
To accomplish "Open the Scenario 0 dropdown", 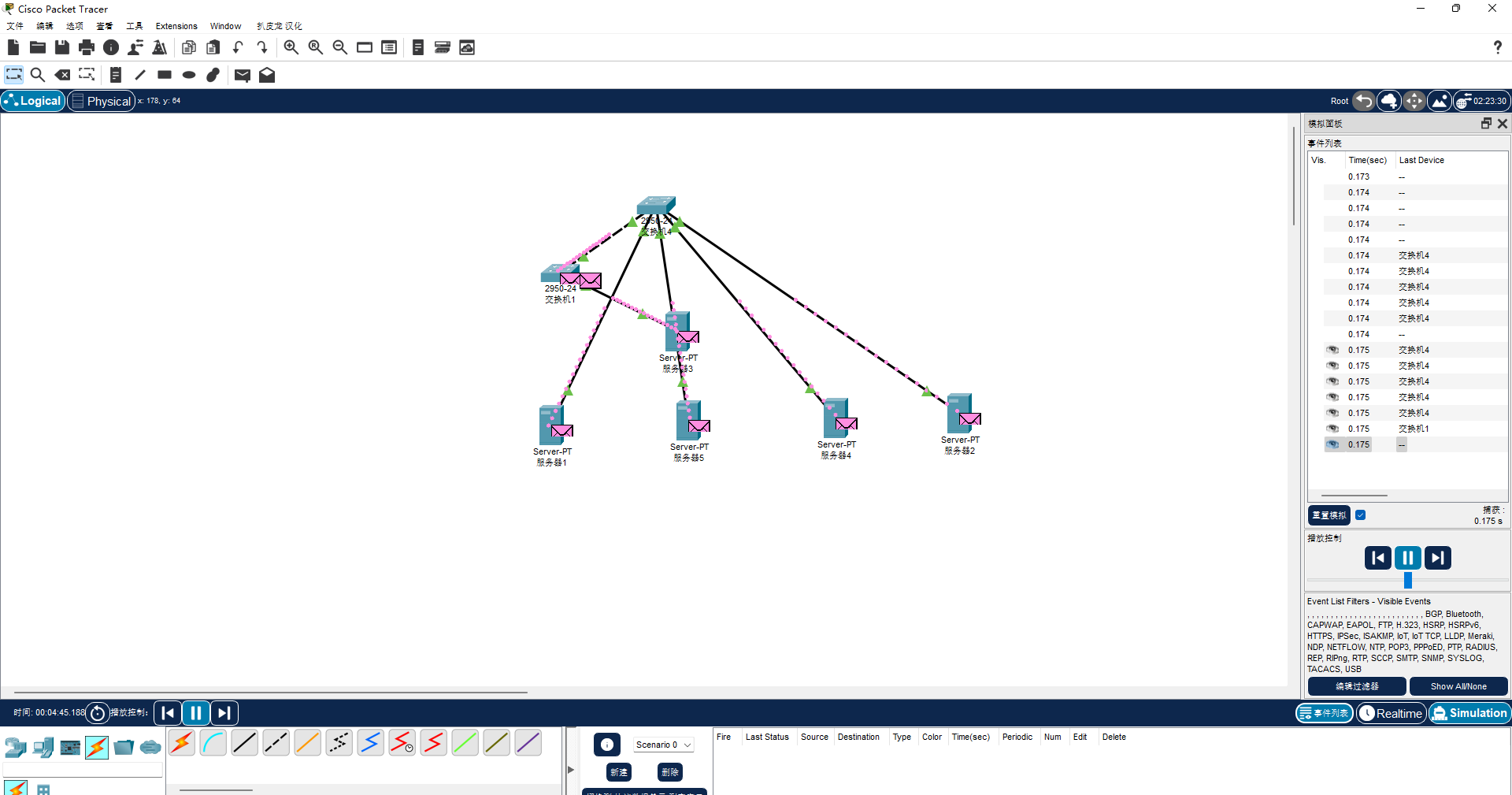I will [x=663, y=745].
